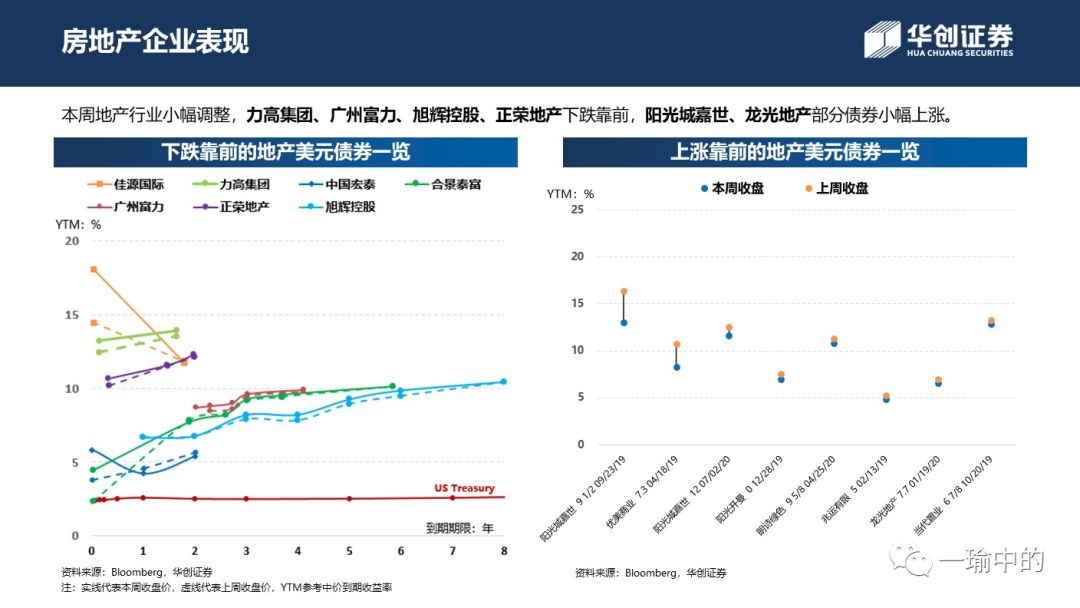1080x608 pixels.
Task: Click the 到期期限：年 axis label
Action: pos(459,528)
